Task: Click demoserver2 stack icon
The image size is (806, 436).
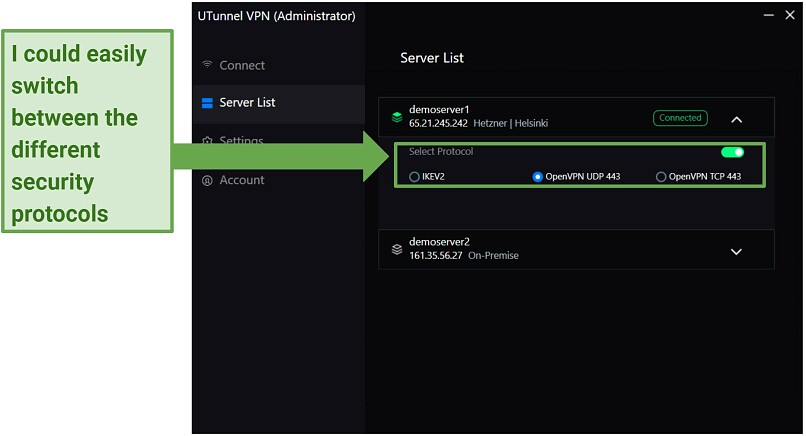Action: [397, 249]
